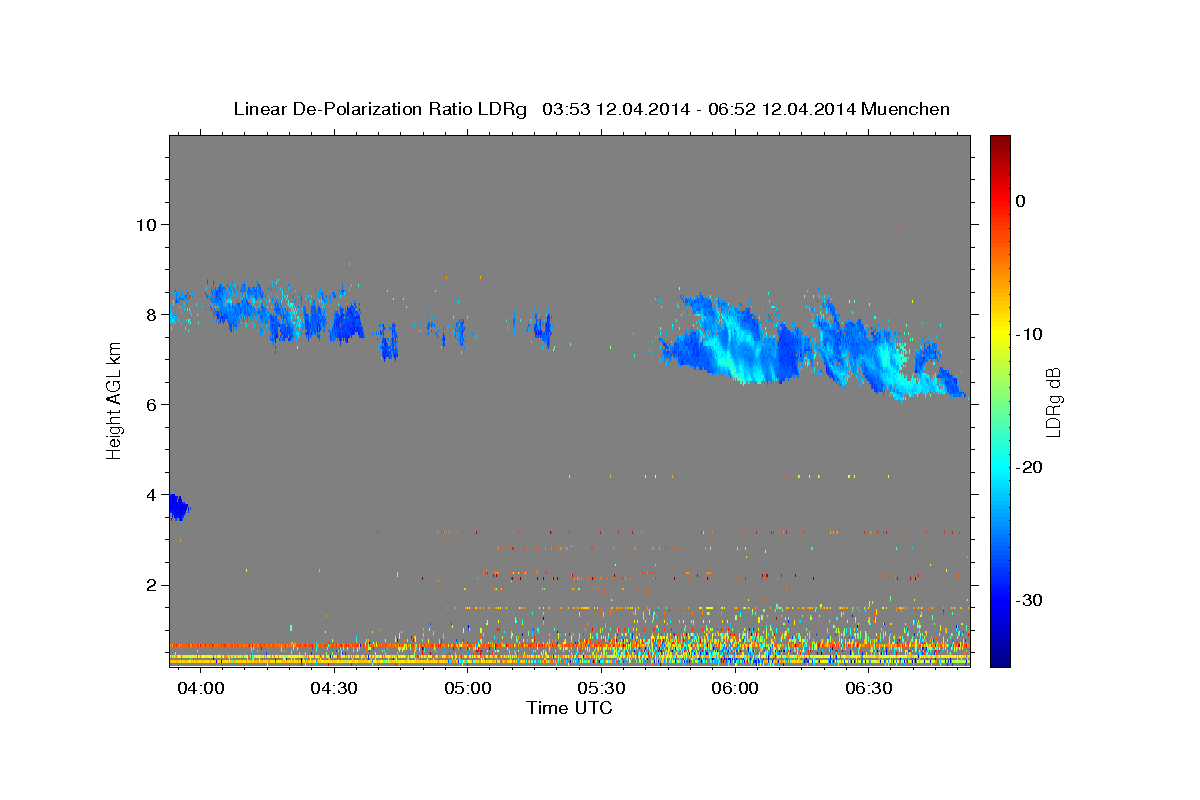
Task: Click the height tick label '2'
Action: click(152, 584)
